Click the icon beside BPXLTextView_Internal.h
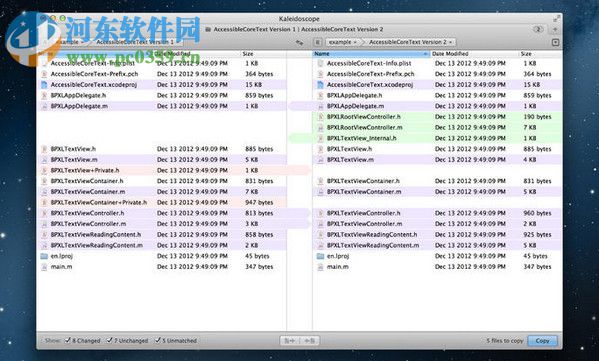 click(x=320, y=138)
